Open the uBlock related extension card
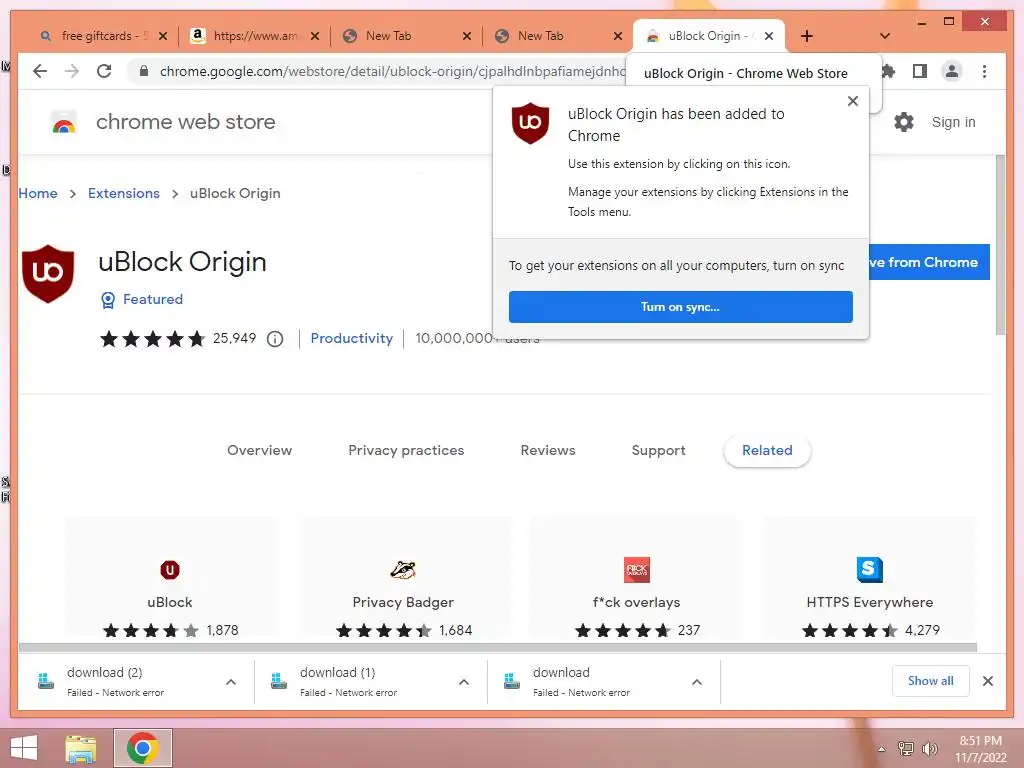This screenshot has height=768, width=1024. pos(170,578)
